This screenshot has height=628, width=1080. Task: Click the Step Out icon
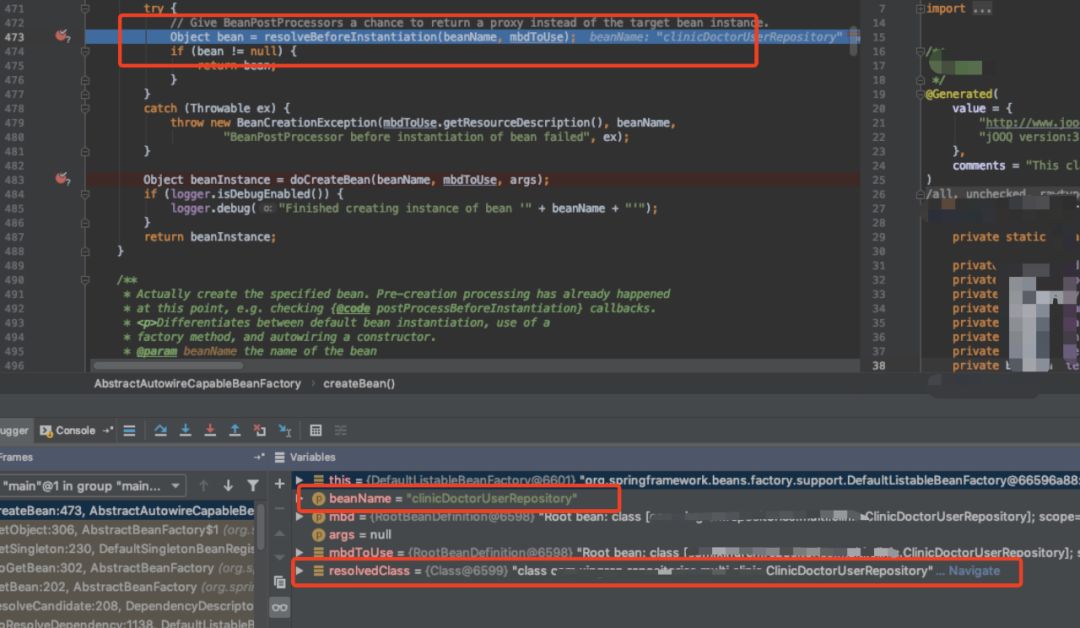(235, 430)
